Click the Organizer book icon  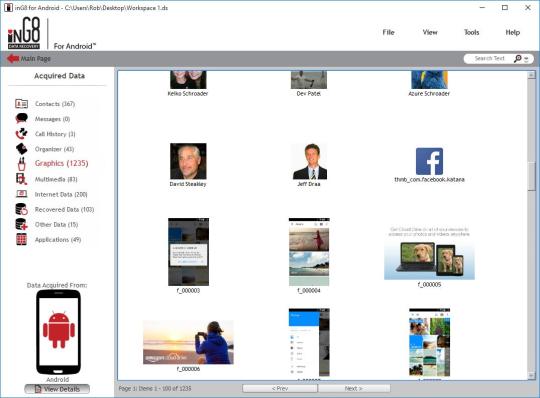point(21,149)
